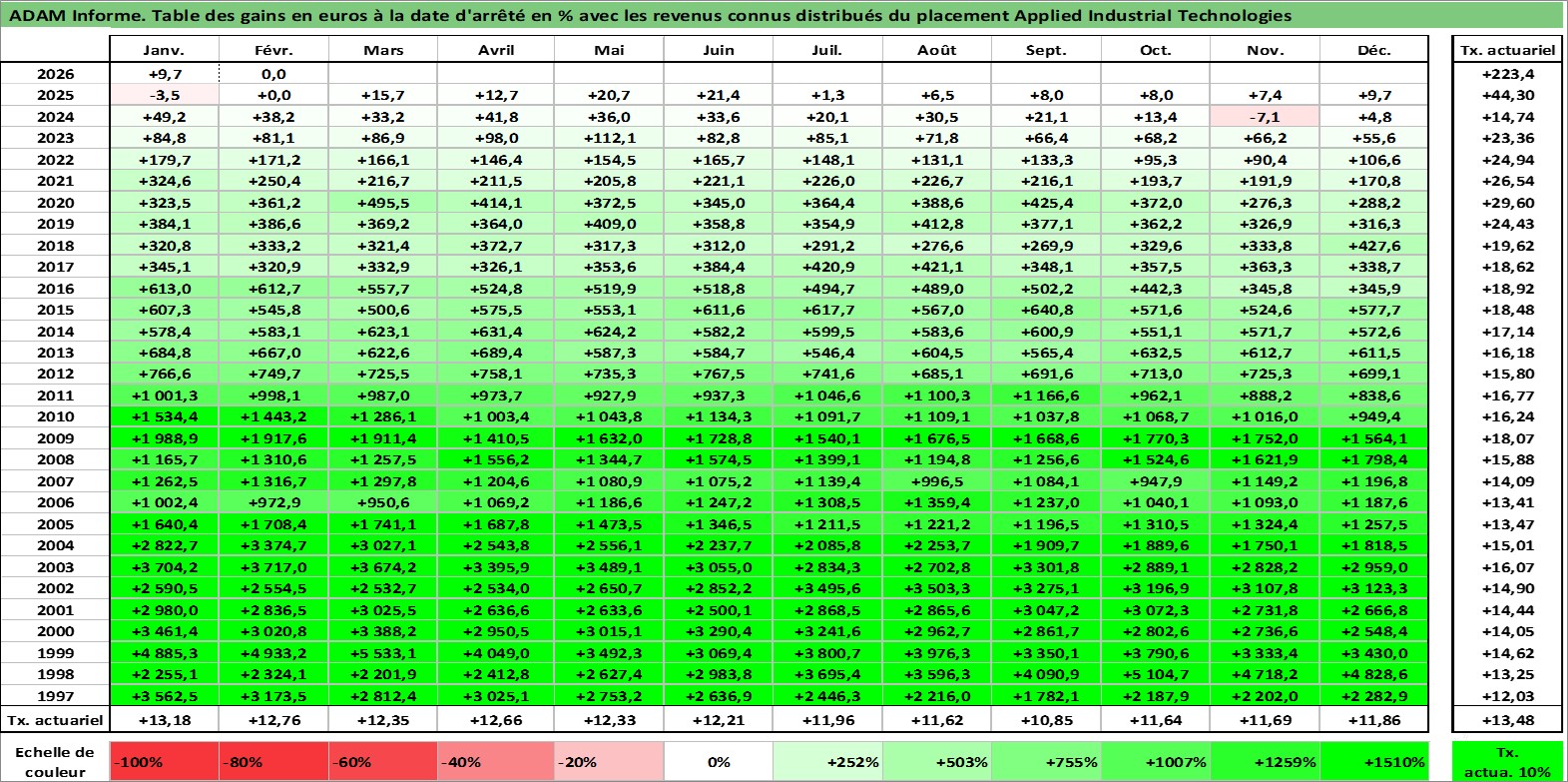The width and height of the screenshot is (1568, 782).
Task: Click the +252% light green swatch
Action: 827,761
